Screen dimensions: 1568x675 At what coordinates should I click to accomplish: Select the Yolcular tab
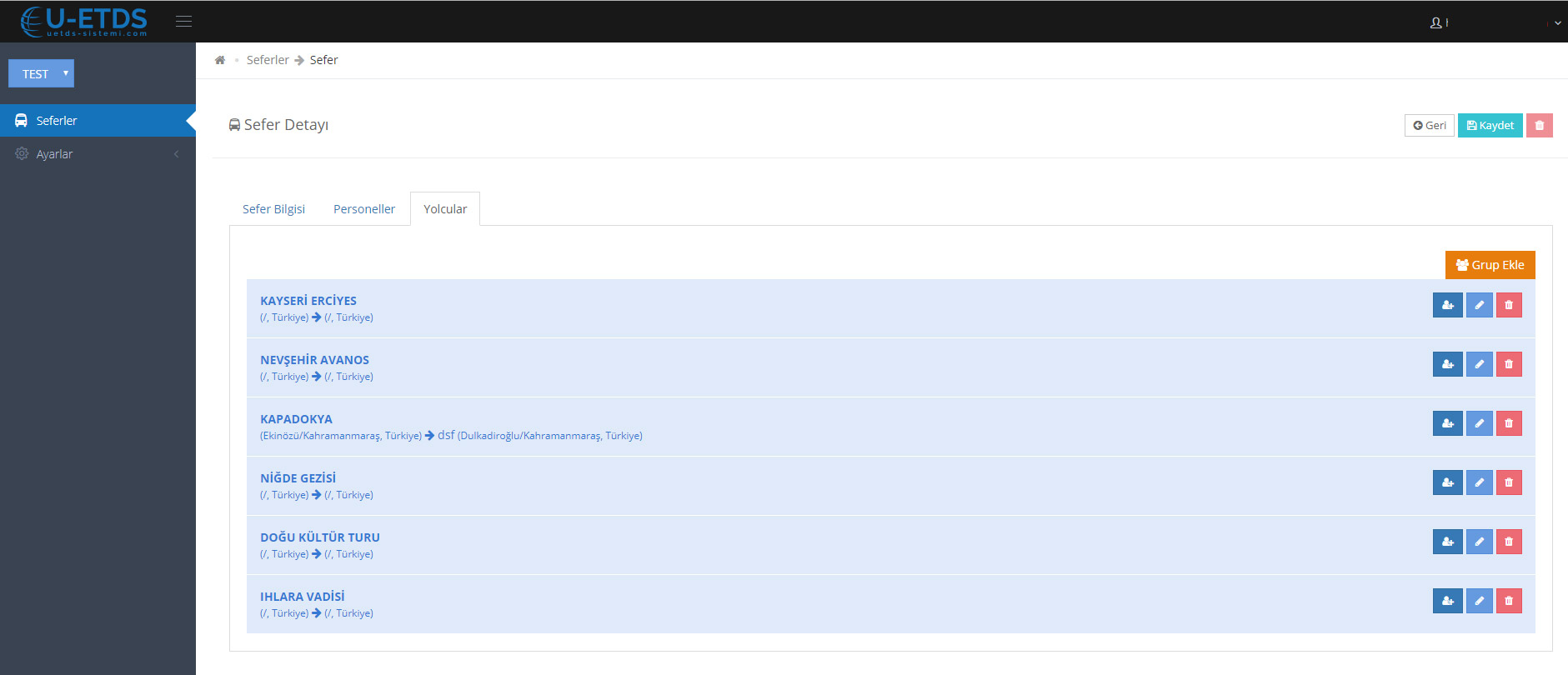click(445, 209)
